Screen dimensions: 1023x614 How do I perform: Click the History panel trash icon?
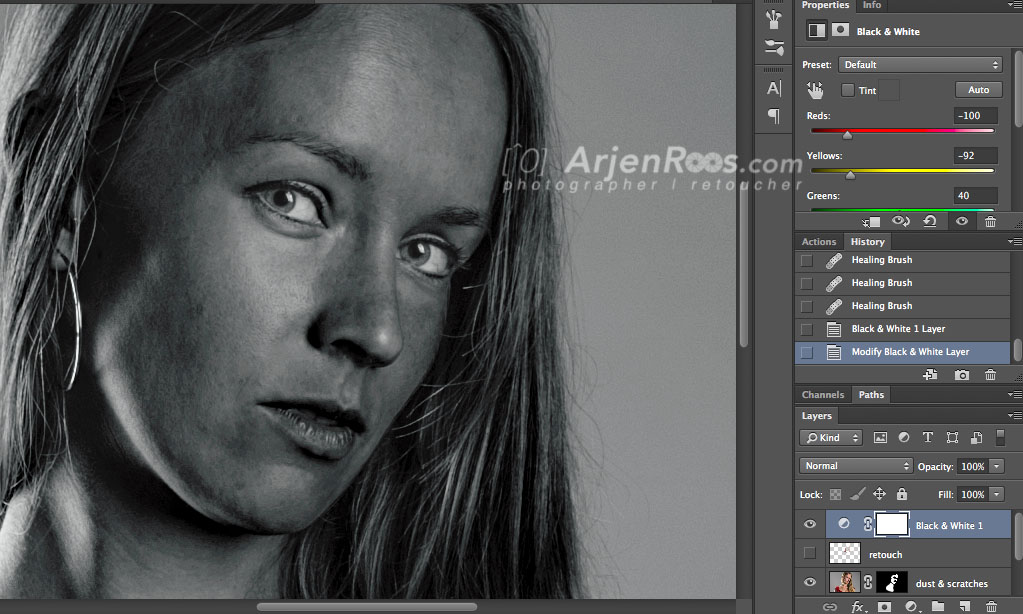pyautogui.click(x=990, y=375)
